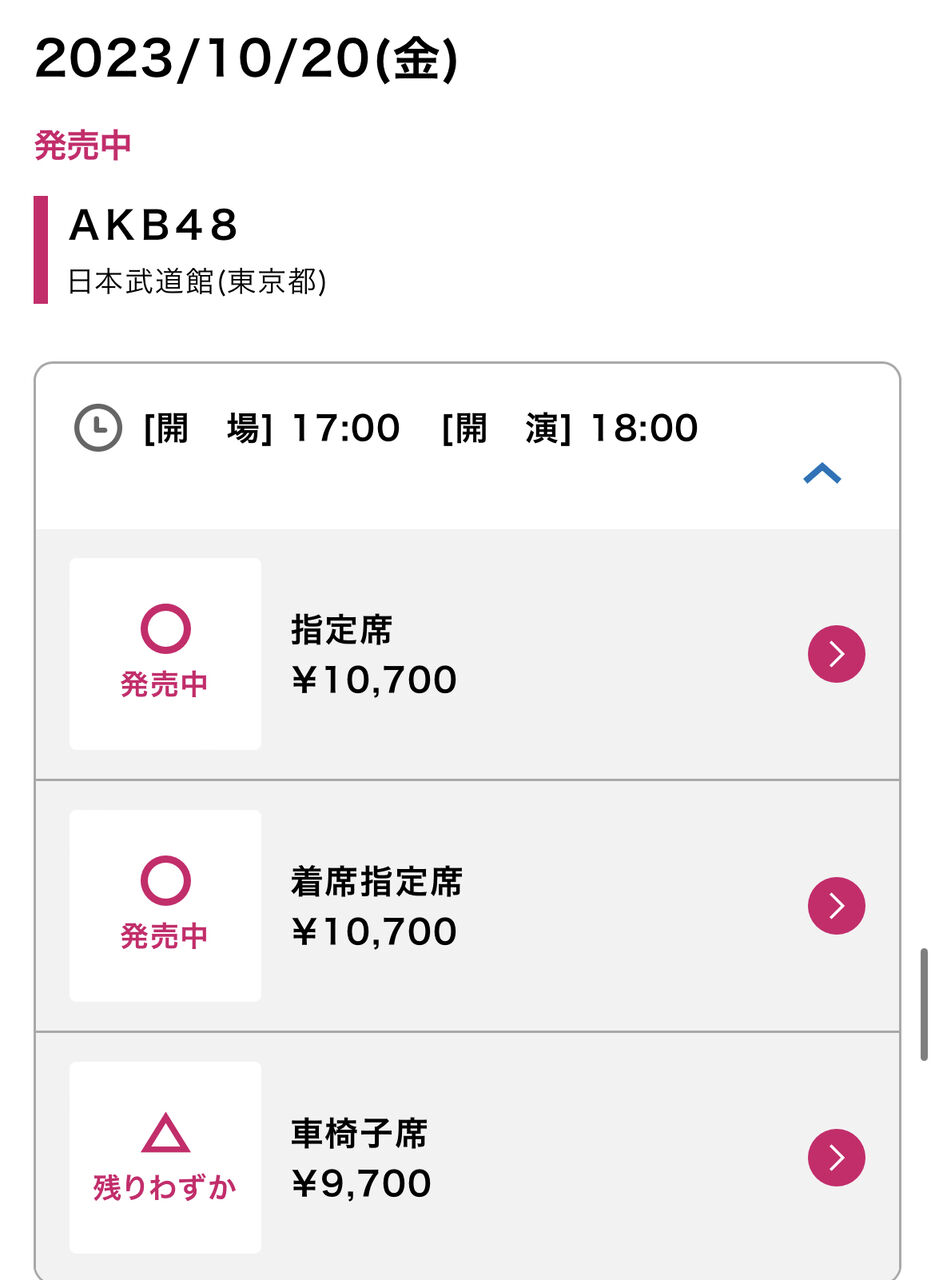The height and width of the screenshot is (1280, 935).
Task: Click the 日本武道館(東京都) venue text
Action: tap(197, 282)
